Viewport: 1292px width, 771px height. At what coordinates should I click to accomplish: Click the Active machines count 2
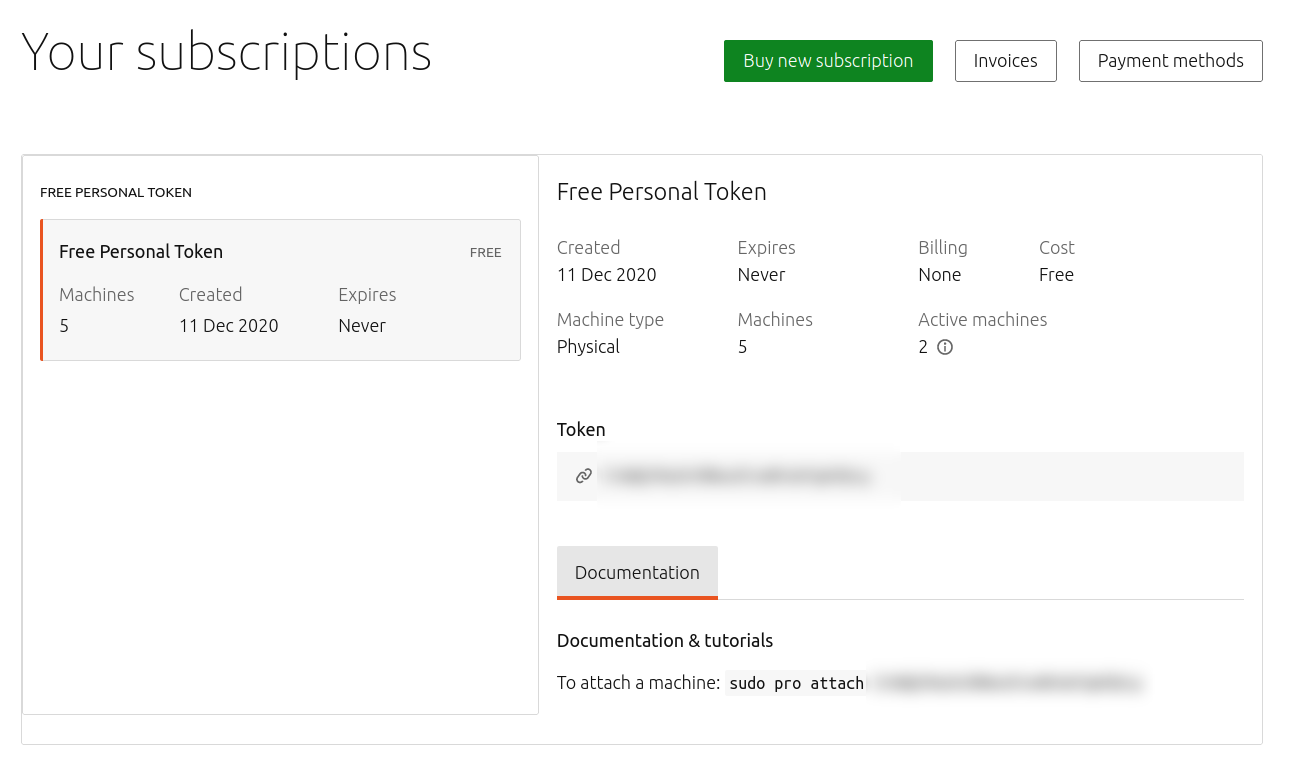coord(923,347)
